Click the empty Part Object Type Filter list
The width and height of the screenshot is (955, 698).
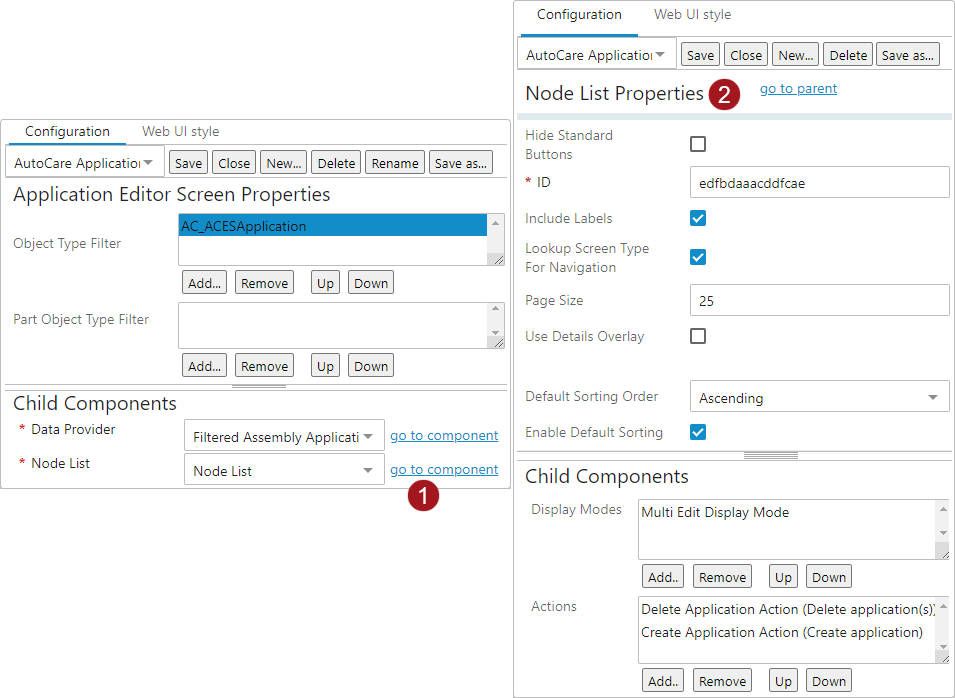click(x=334, y=325)
